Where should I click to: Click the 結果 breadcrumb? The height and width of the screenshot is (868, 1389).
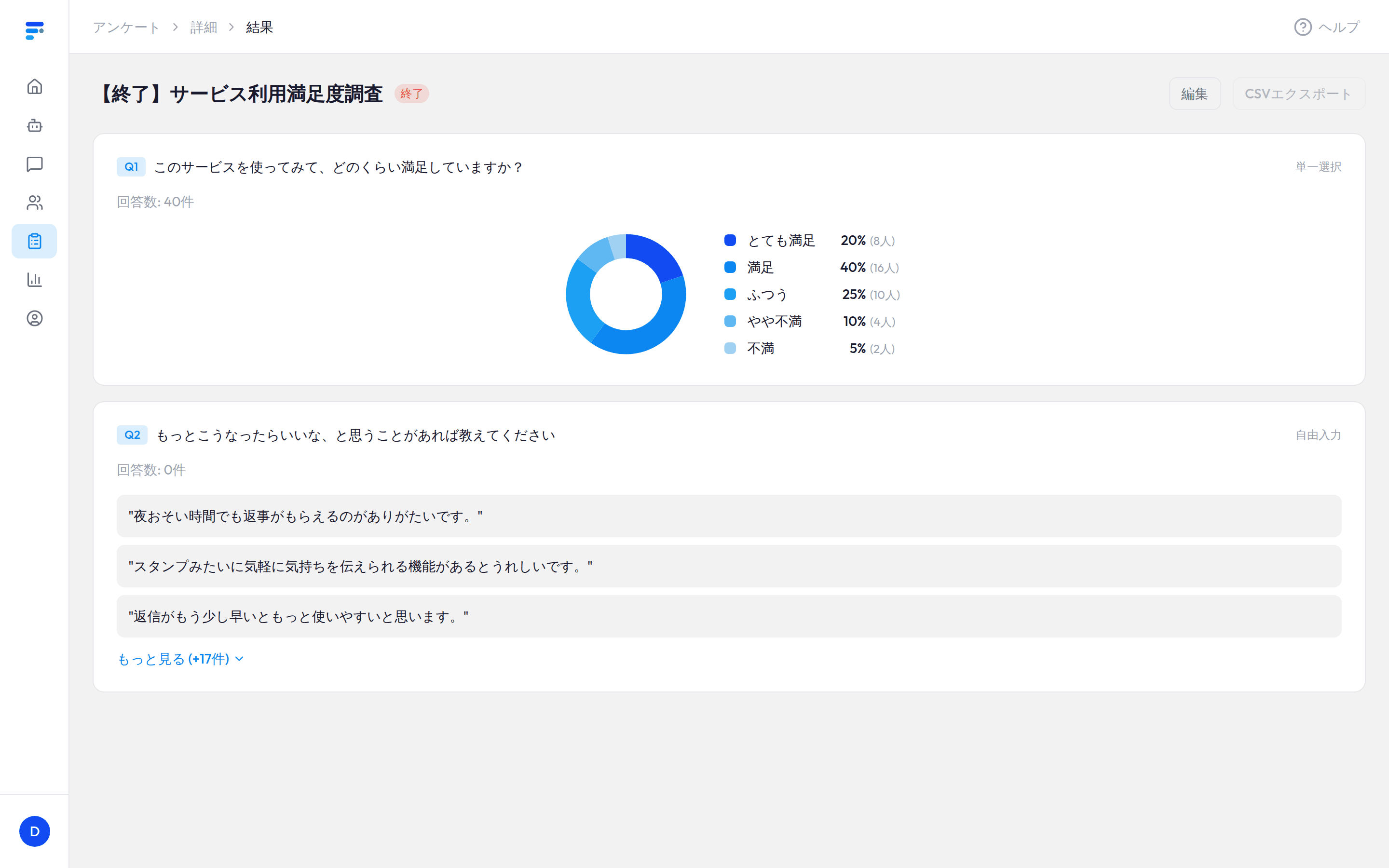point(259,27)
